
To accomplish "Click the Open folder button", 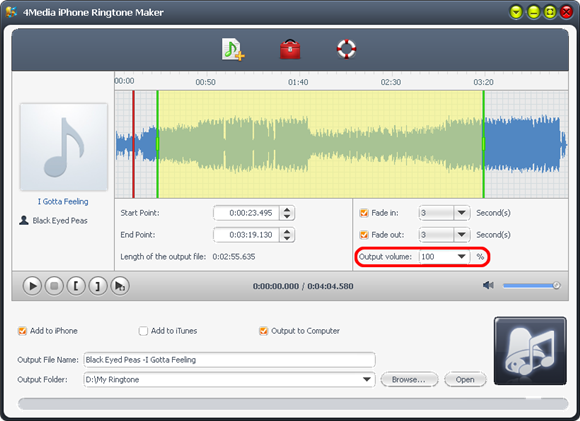I will click(x=465, y=380).
